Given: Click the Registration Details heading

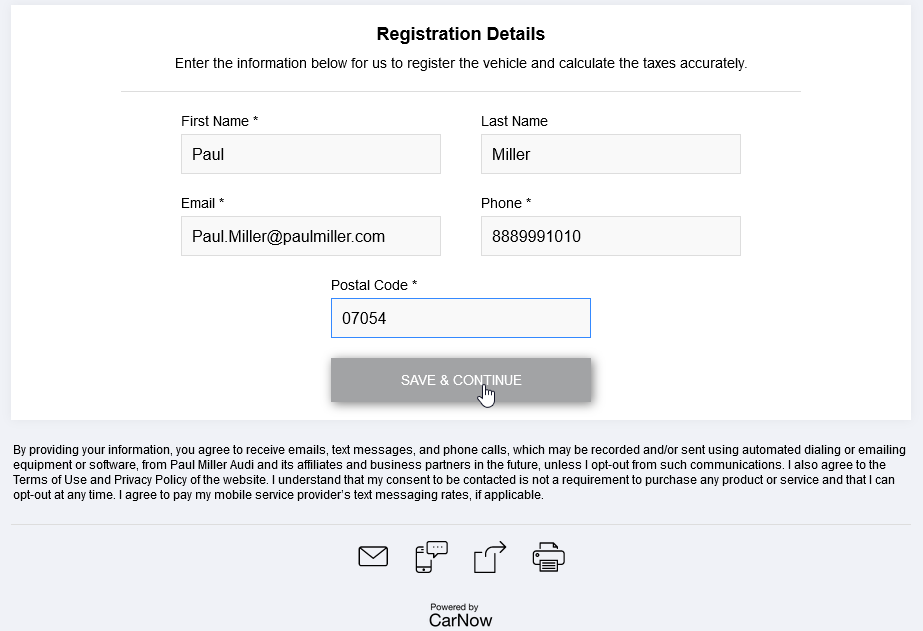Looking at the screenshot, I should [461, 34].
